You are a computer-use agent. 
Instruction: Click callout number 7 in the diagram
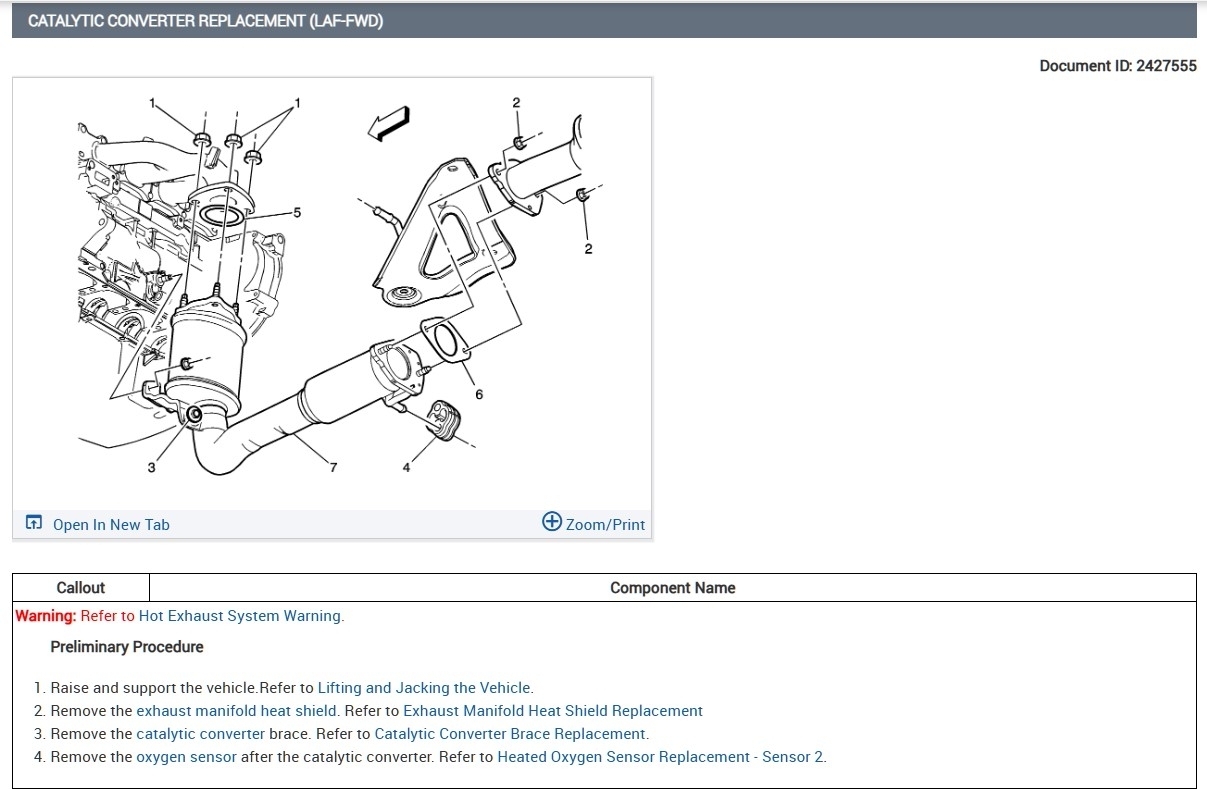pos(333,467)
